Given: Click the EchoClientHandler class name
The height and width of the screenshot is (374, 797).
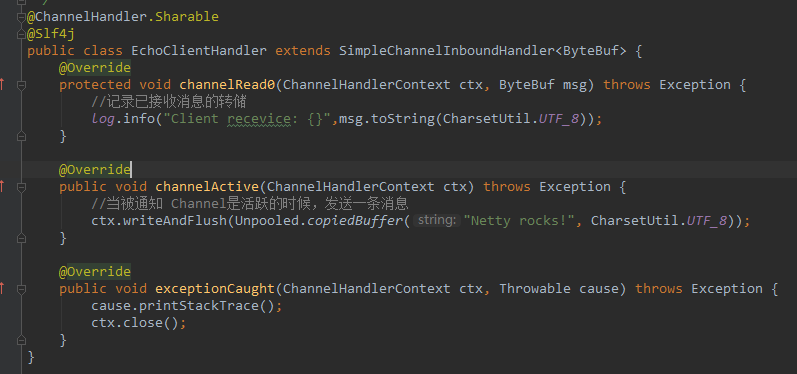Looking at the screenshot, I should pyautogui.click(x=199, y=51).
